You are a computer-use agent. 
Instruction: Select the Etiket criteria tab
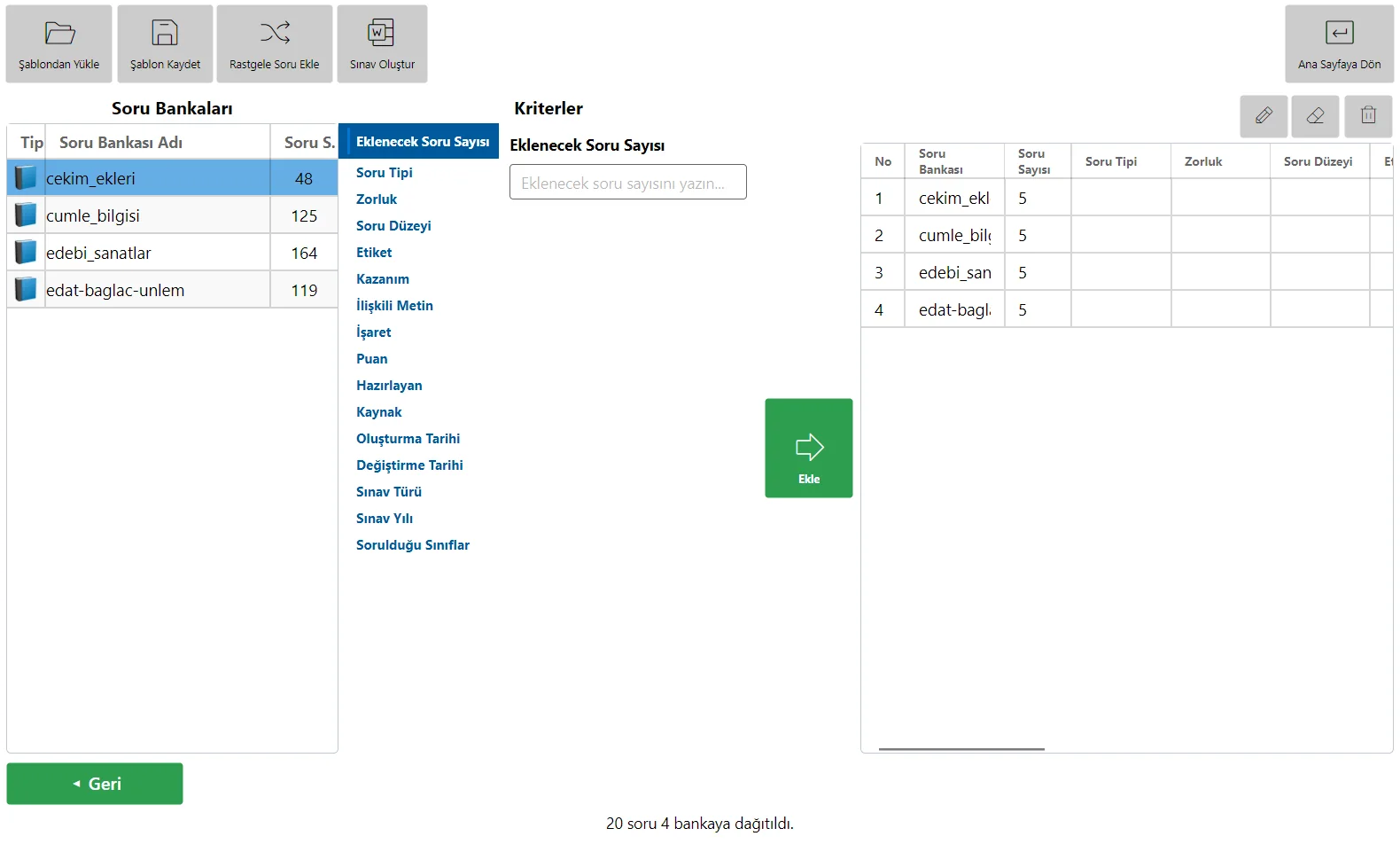coord(374,253)
